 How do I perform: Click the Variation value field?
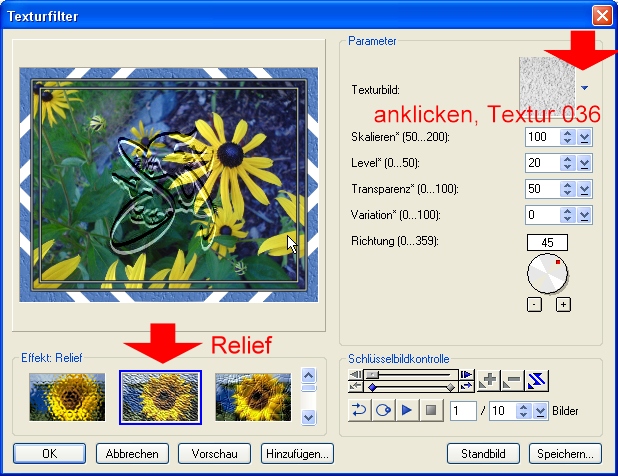coord(542,215)
